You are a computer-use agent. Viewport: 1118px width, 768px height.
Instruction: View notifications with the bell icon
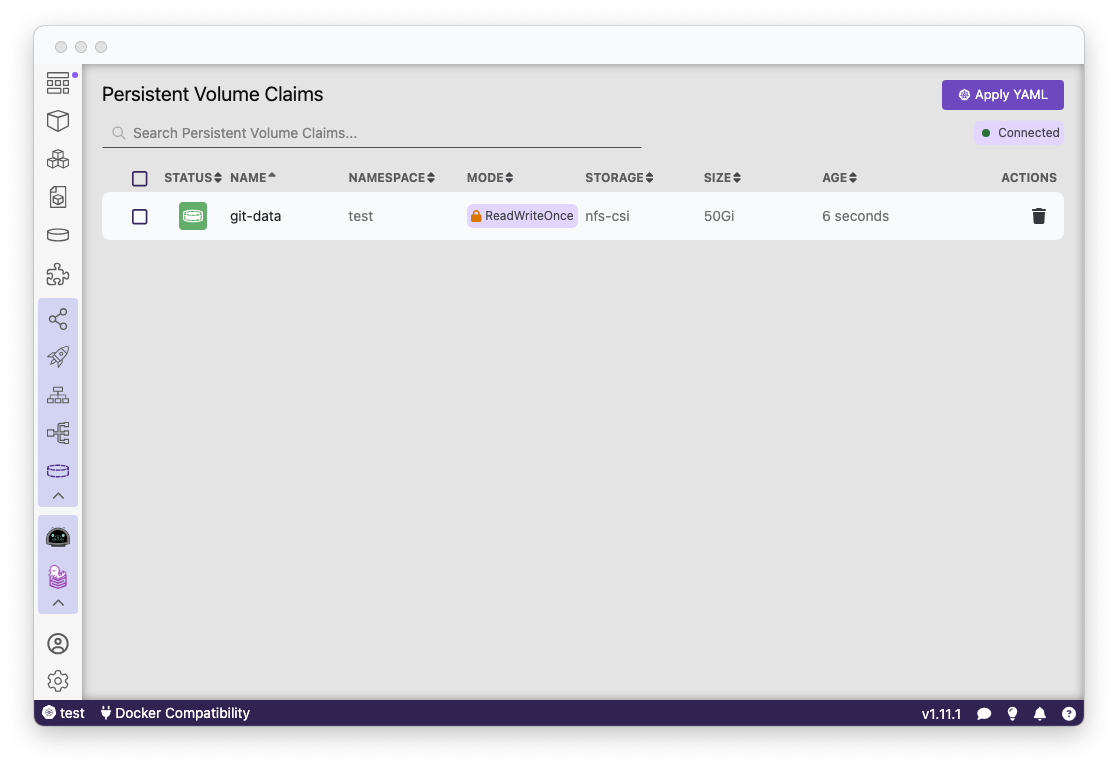click(1040, 713)
